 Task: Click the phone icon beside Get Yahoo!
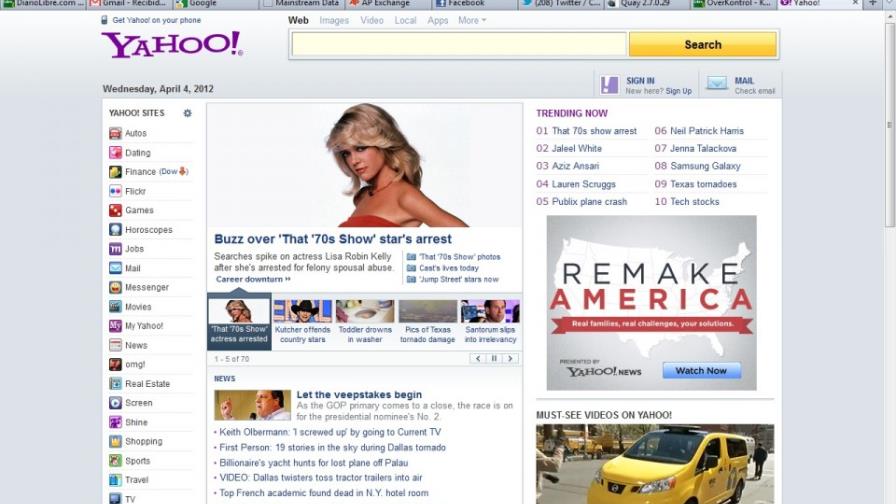[x=104, y=20]
